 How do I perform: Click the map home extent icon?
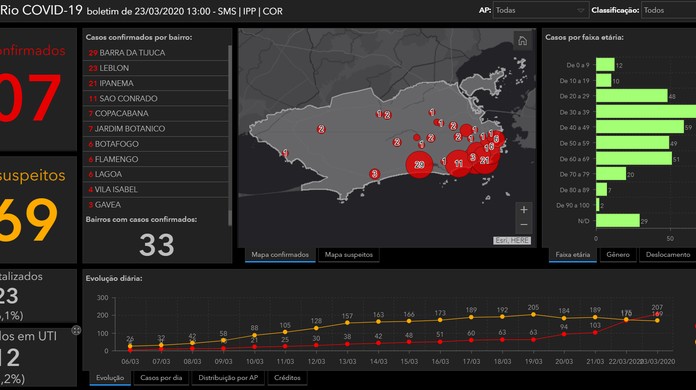[x=522, y=41]
